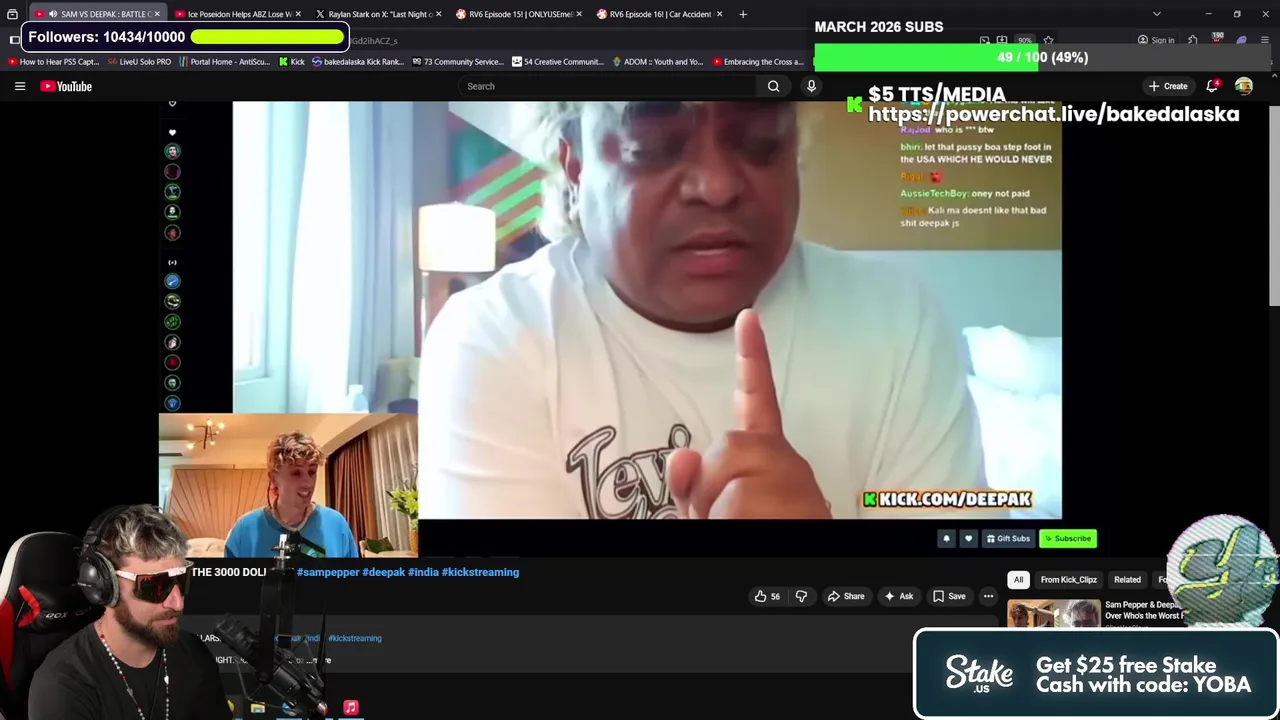
Task: Save the video to a playlist
Action: coord(949,596)
